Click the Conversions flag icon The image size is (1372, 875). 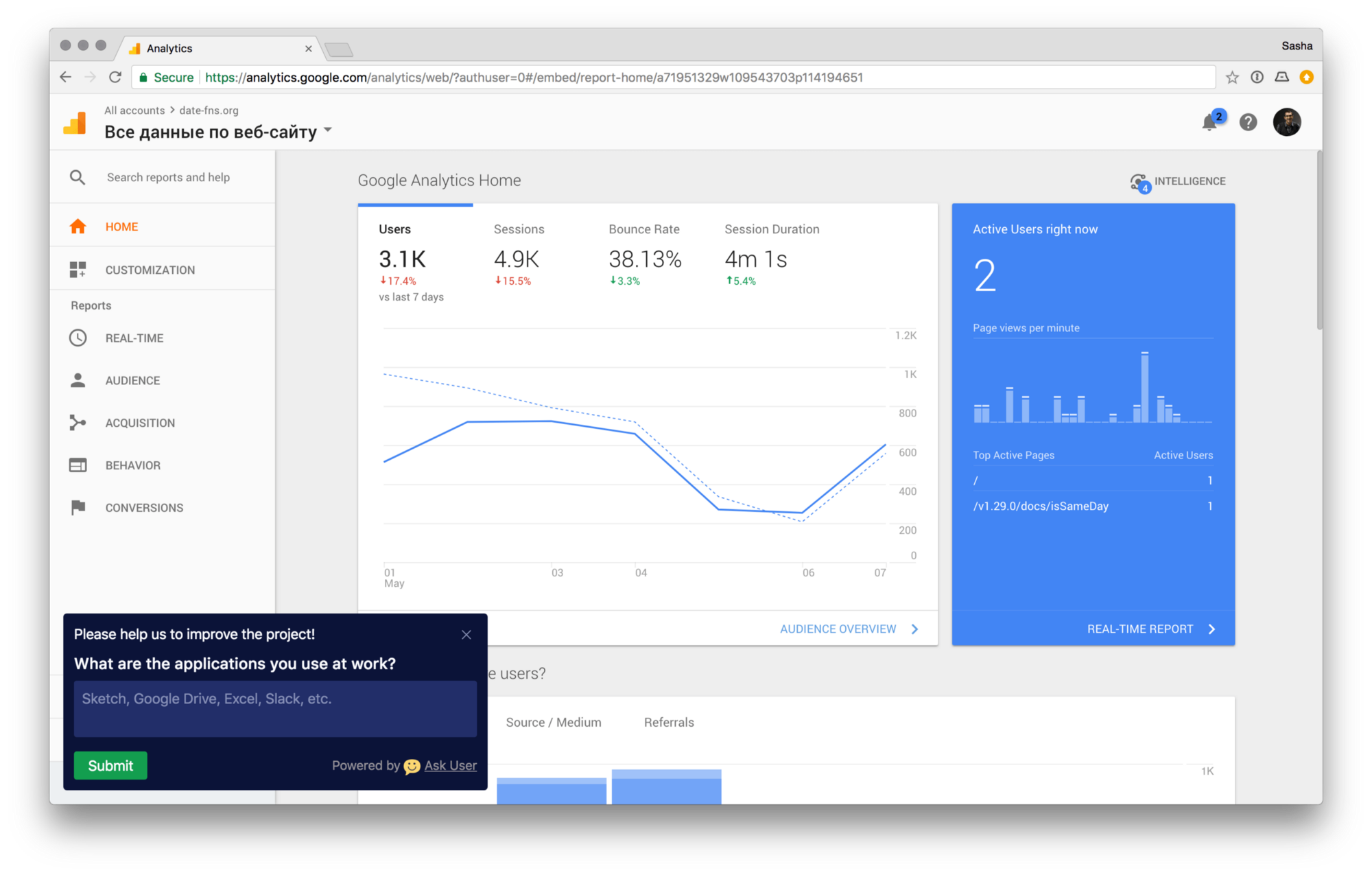tap(78, 508)
